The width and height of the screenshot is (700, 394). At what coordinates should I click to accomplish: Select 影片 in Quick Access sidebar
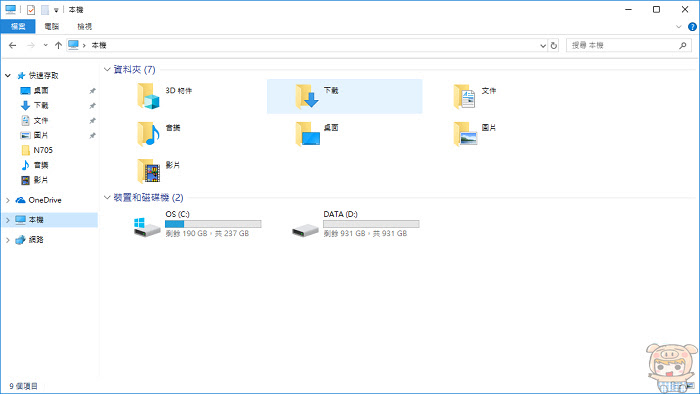click(x=41, y=180)
